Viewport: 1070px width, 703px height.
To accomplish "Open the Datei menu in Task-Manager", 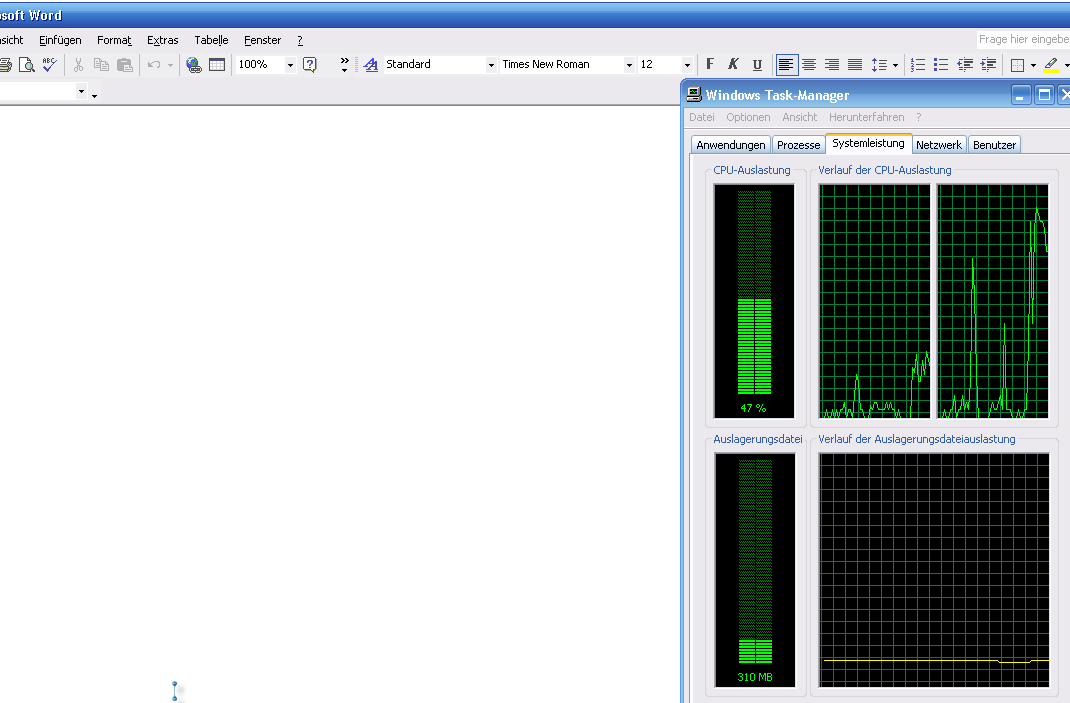I will 702,117.
